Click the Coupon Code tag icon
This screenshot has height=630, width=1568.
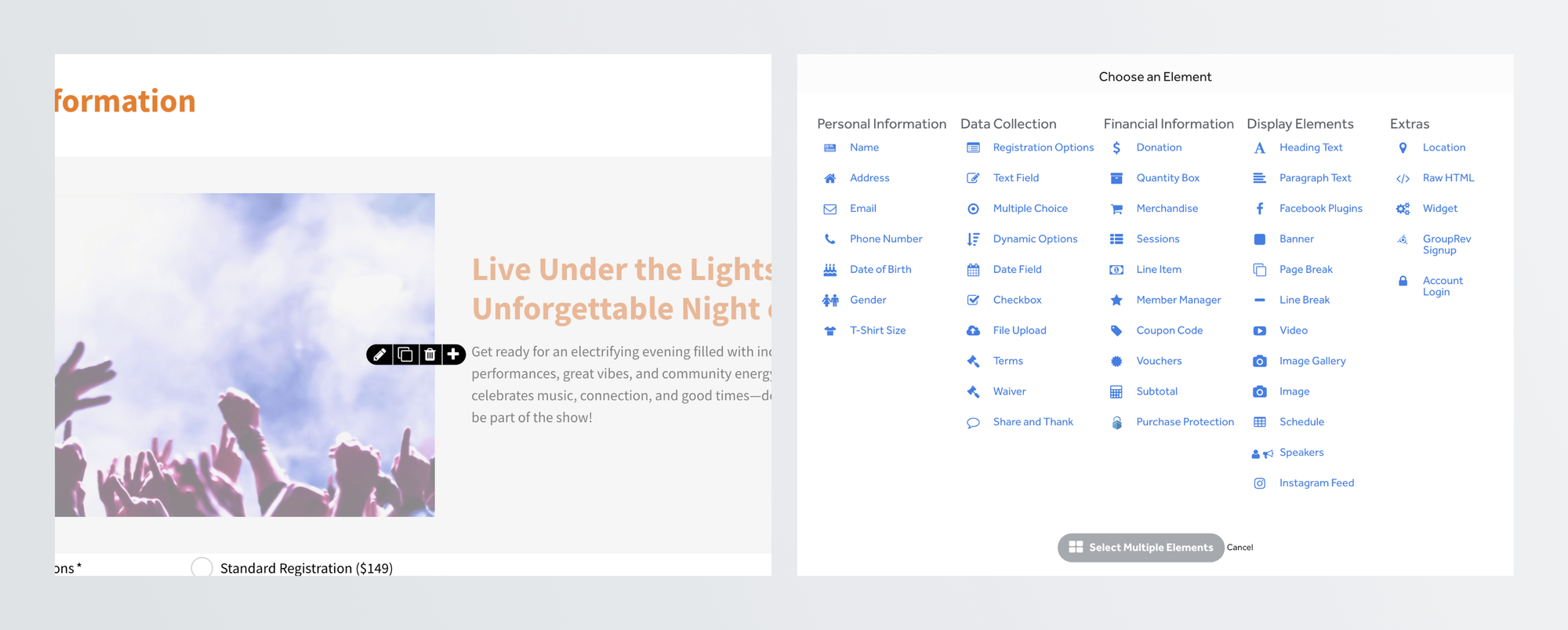pos(1116,331)
